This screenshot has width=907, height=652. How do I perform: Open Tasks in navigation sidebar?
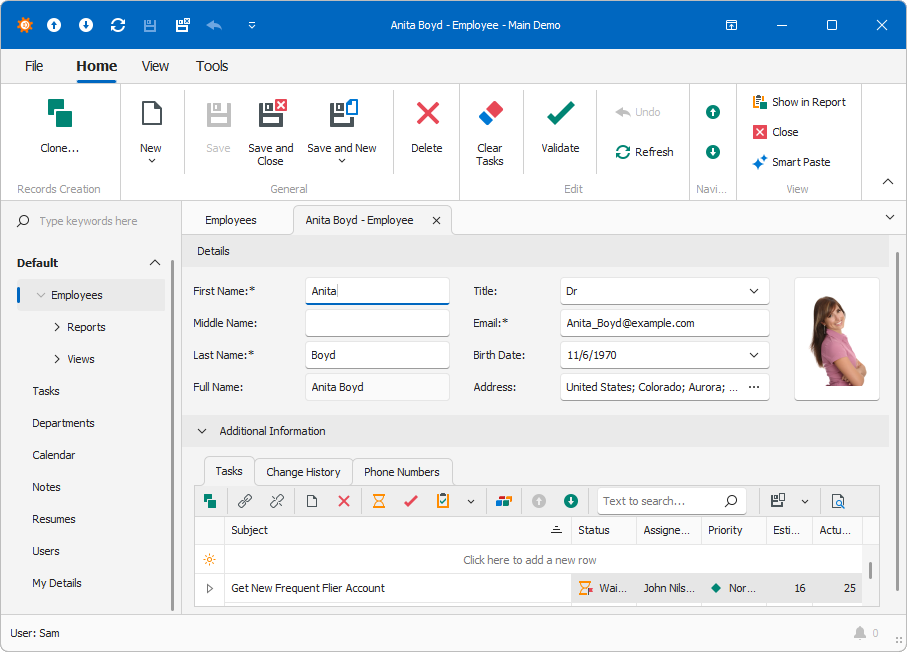[x=46, y=391]
